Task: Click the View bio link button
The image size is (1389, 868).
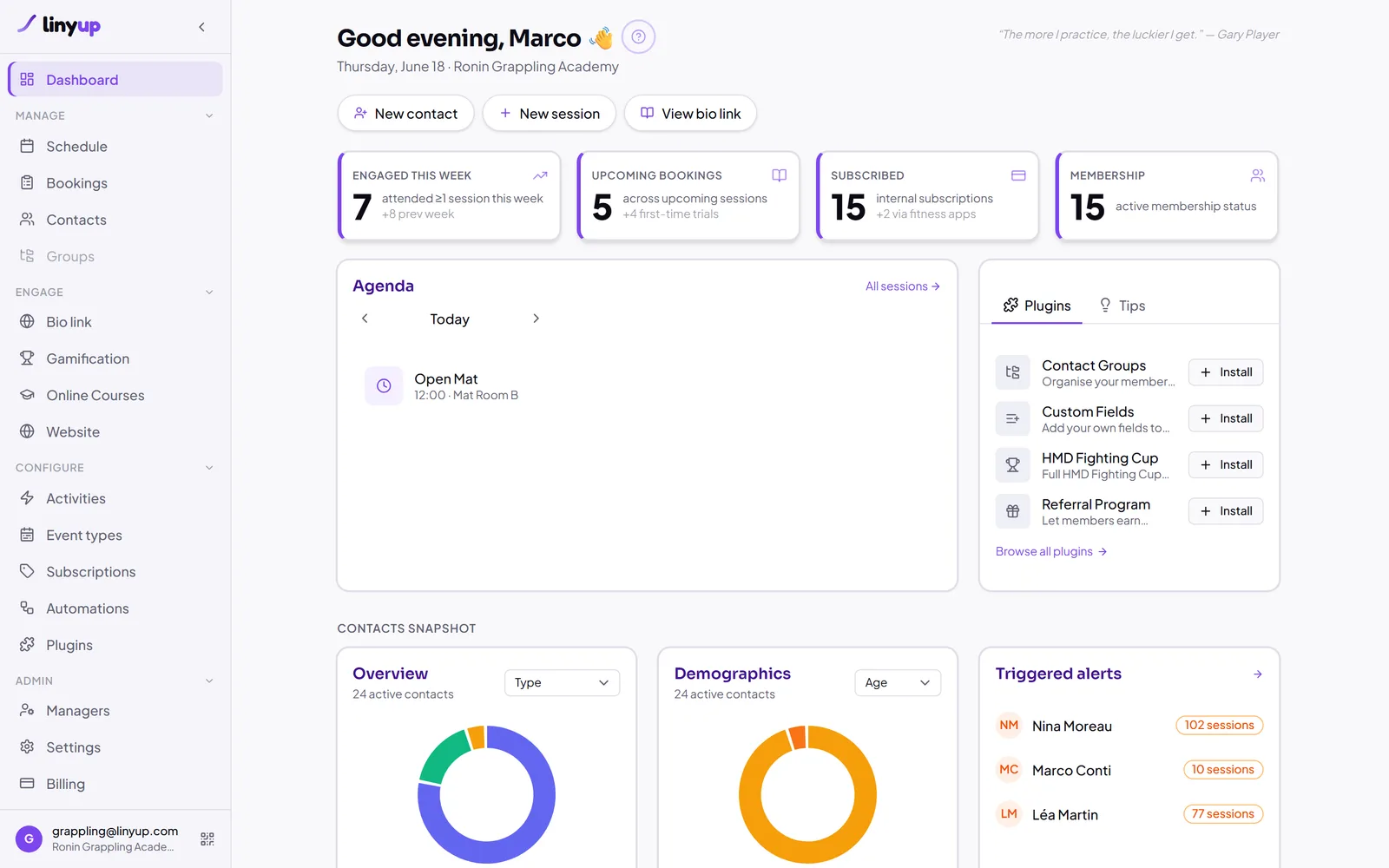Action: (x=690, y=113)
